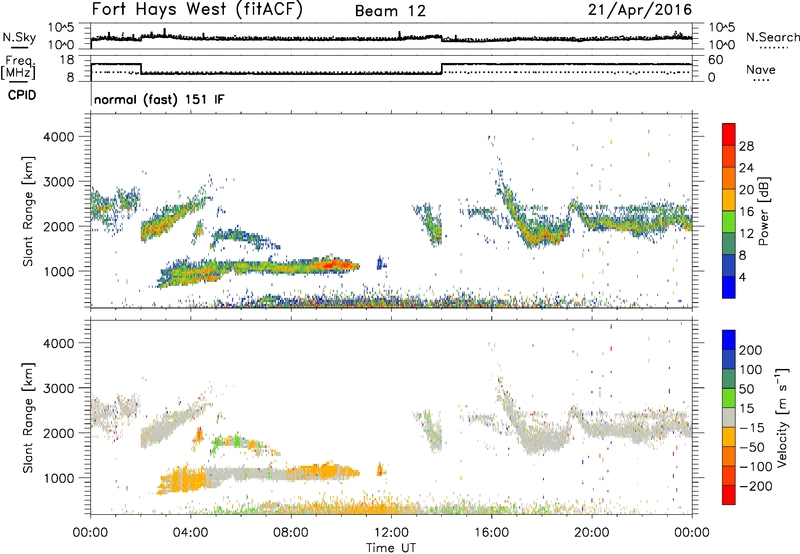Screen dimensions: 800x554
Task: Select the 'Power [dB]' color bar title
Action: 764,211
